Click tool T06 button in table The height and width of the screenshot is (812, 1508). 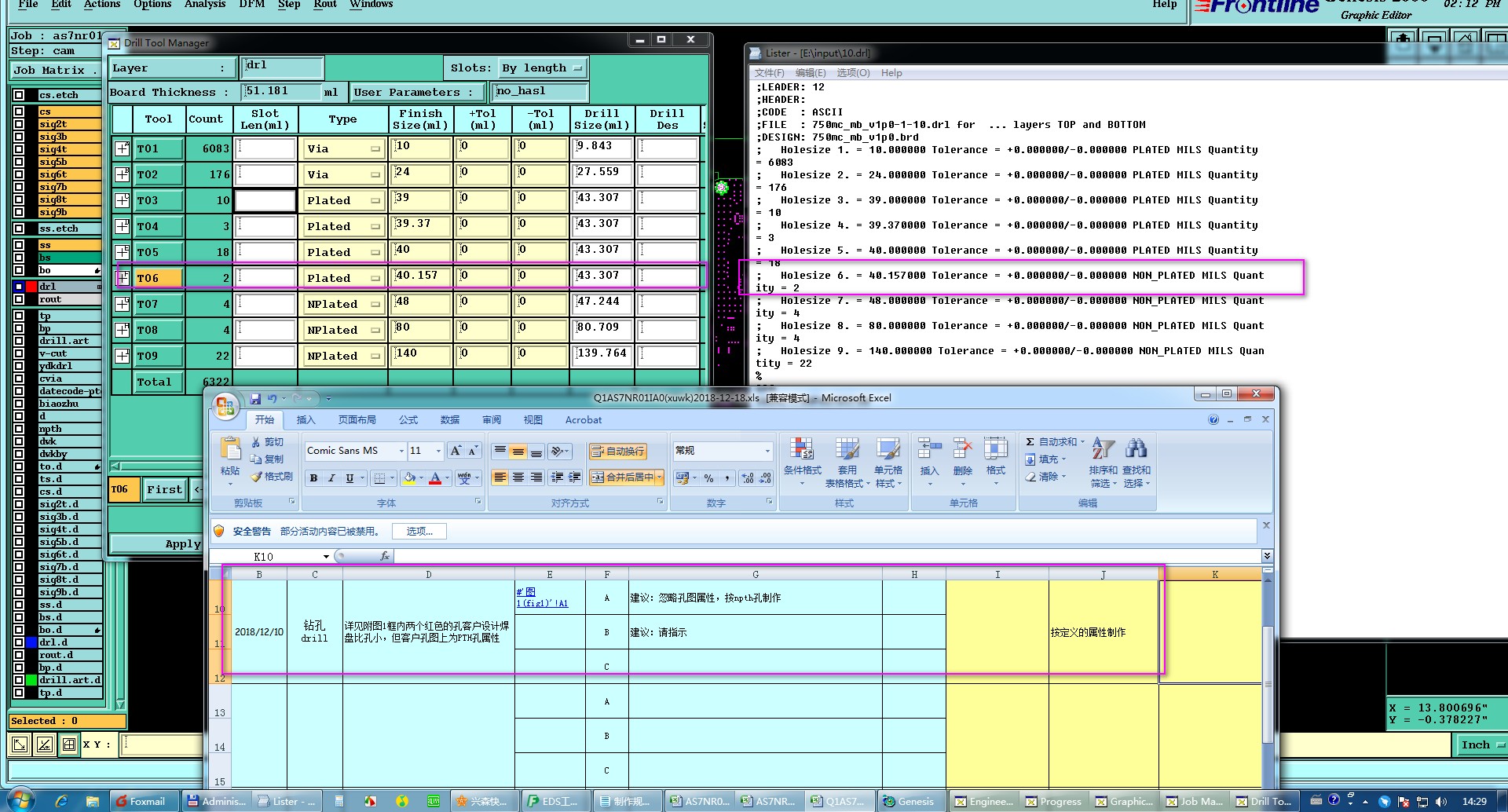(159, 278)
